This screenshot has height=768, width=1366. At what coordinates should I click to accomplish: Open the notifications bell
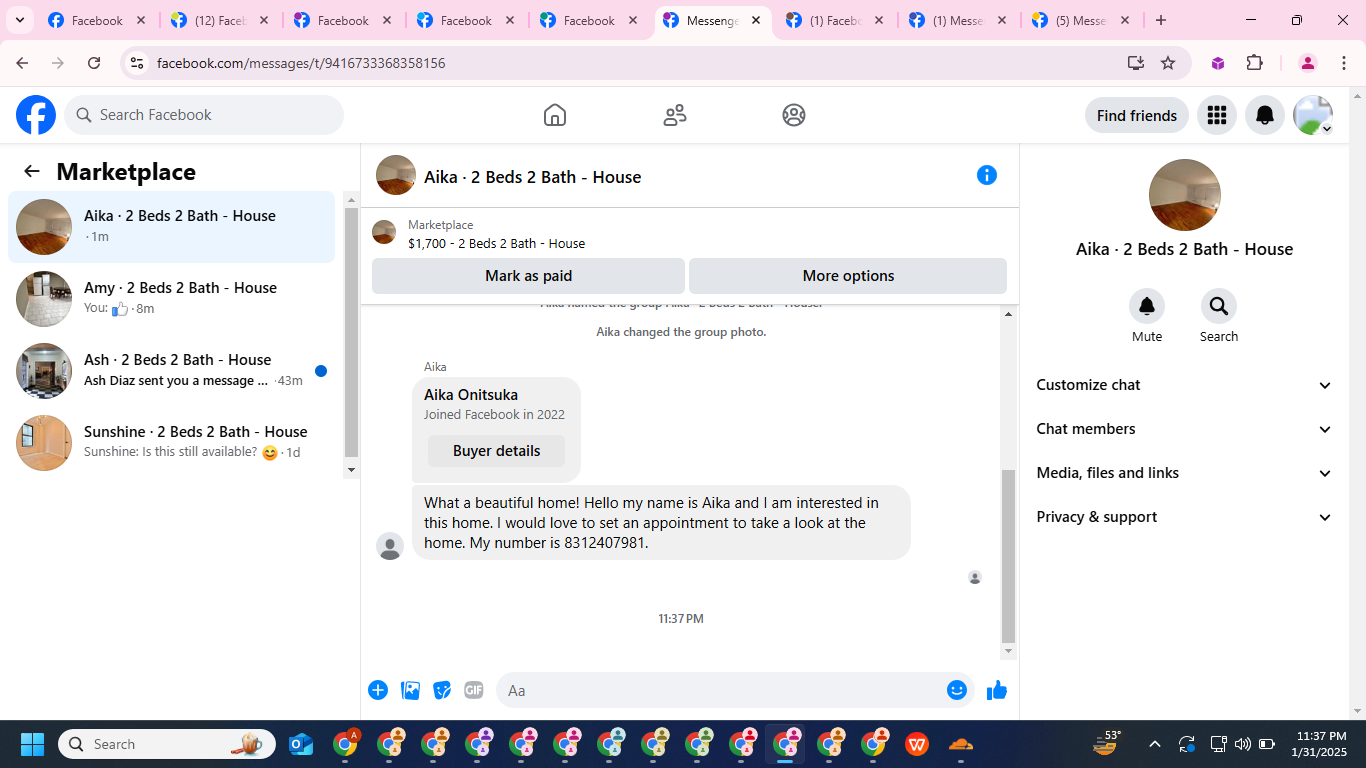click(x=1265, y=115)
